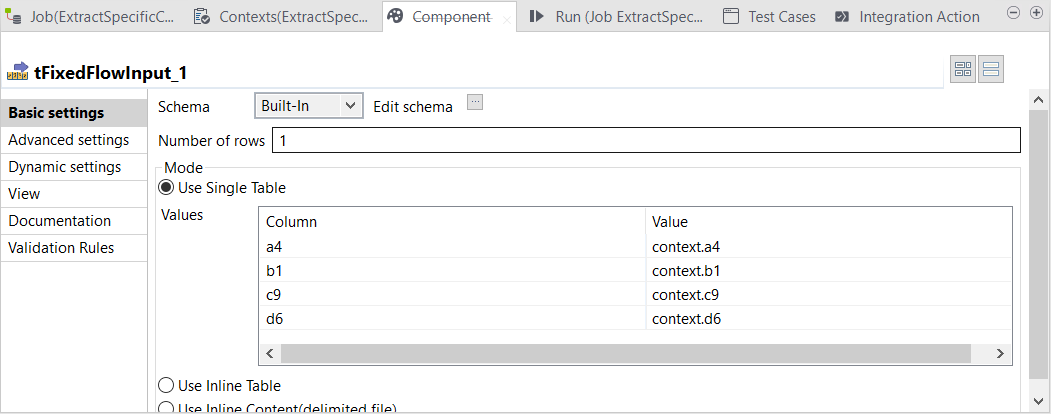The width and height of the screenshot is (1051, 414).
Task: Choose Use Inline Content (delimited file)
Action: click(166, 407)
